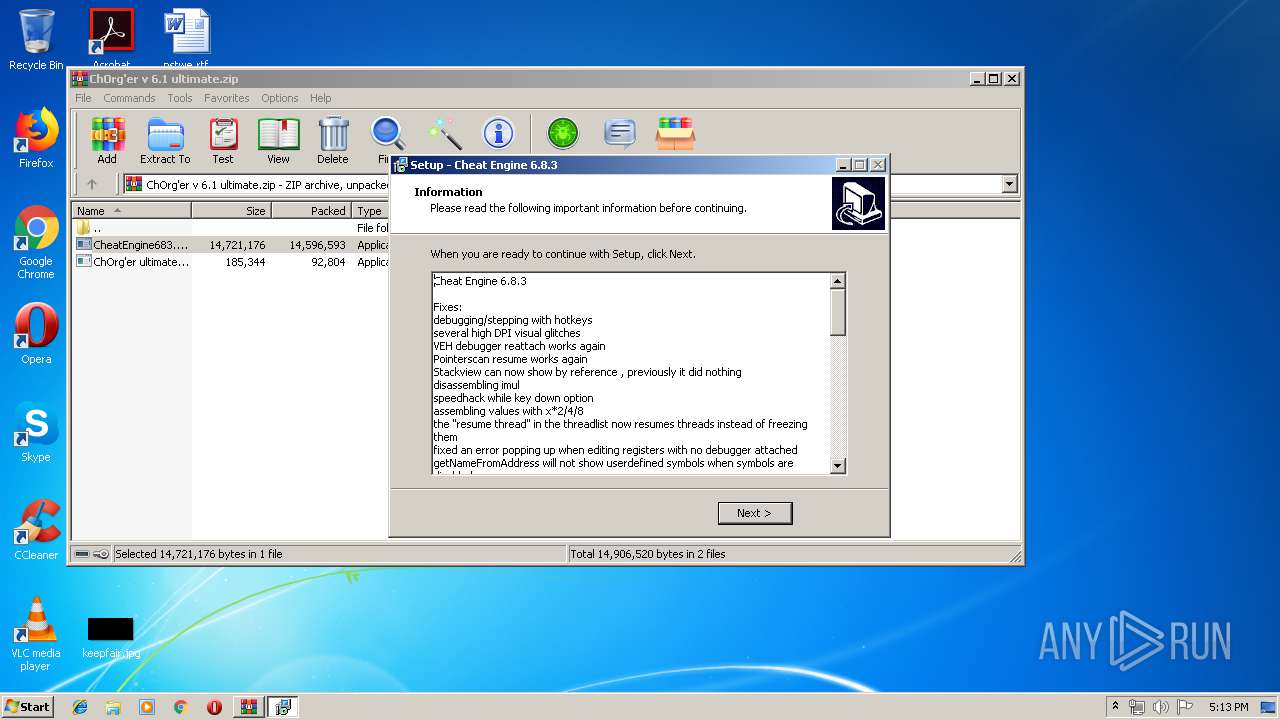Select ChOrg'er ultimate file row
1280x720 pixels.
tap(231, 262)
